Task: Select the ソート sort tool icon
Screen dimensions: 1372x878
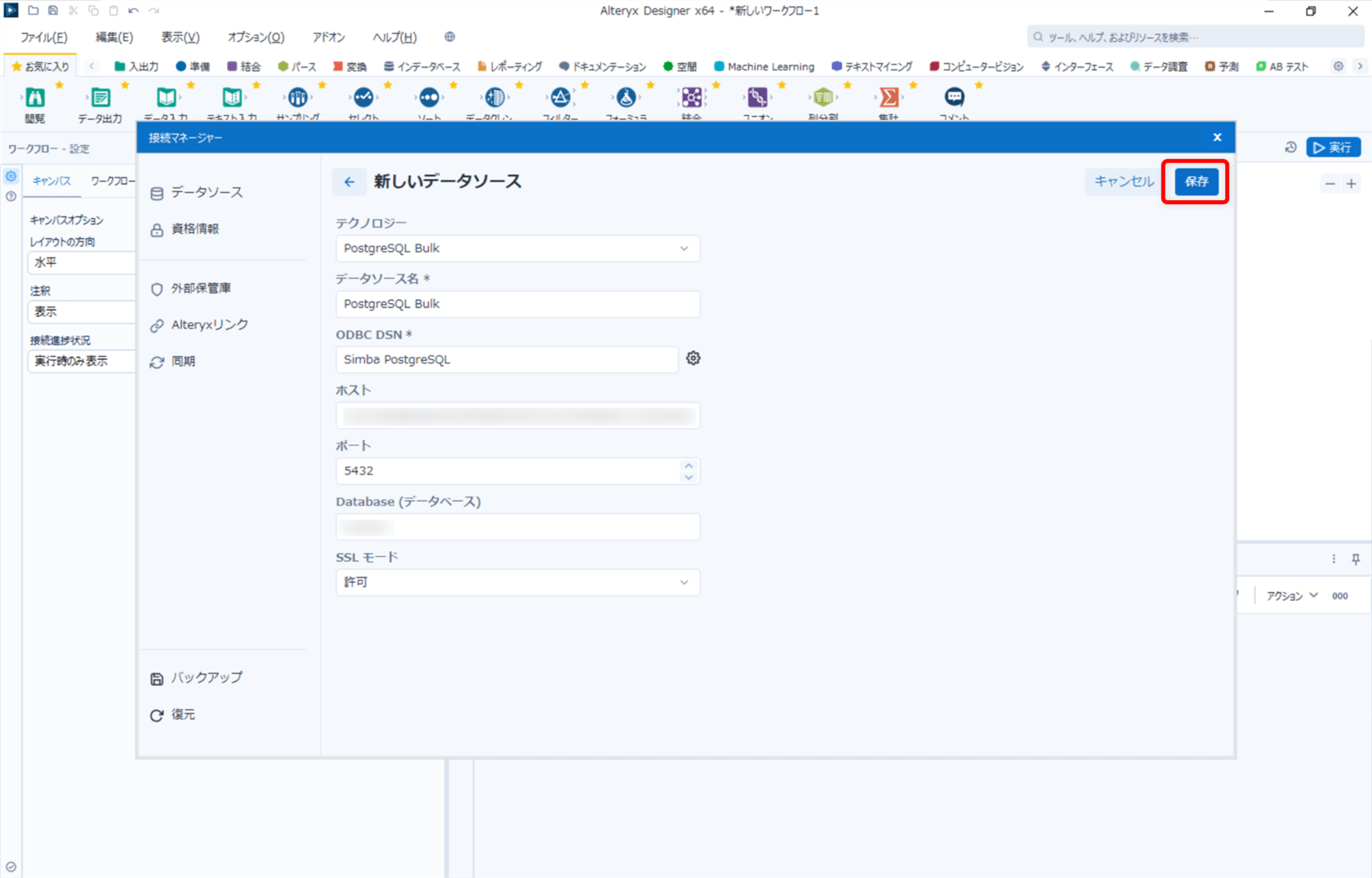Action: coord(429,97)
